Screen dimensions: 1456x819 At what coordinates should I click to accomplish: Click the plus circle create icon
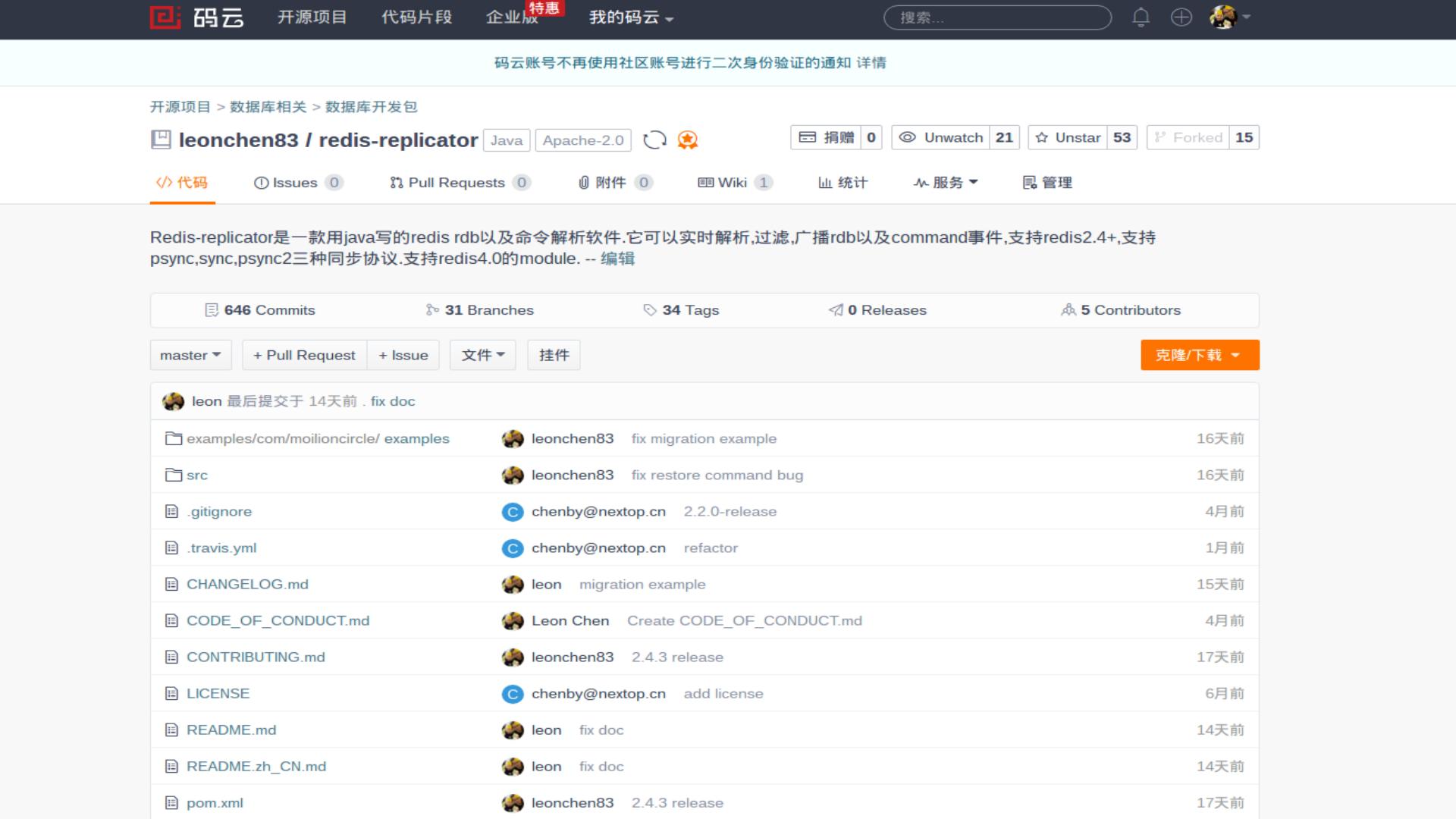1181,17
